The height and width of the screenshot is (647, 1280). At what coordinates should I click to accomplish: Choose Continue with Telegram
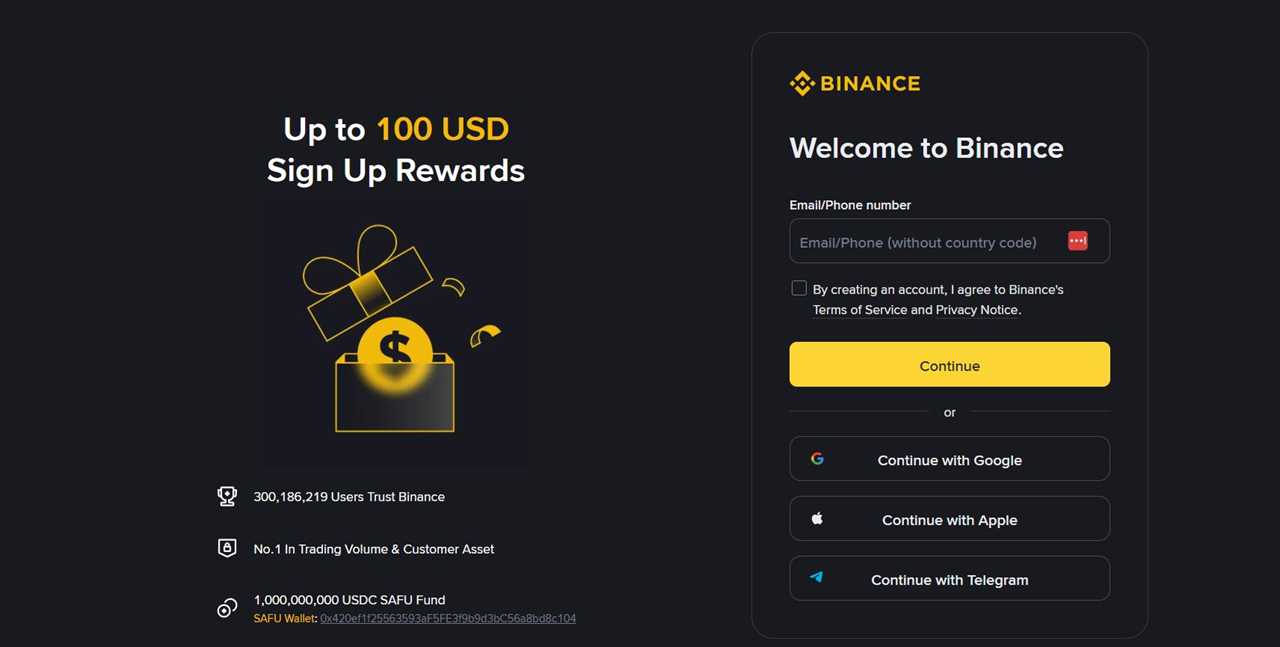coord(949,579)
